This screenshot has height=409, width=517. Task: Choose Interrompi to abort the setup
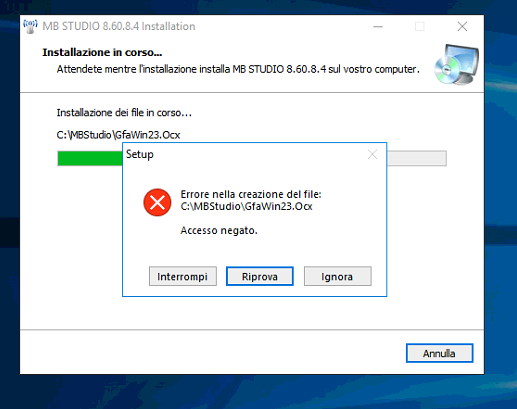(183, 276)
